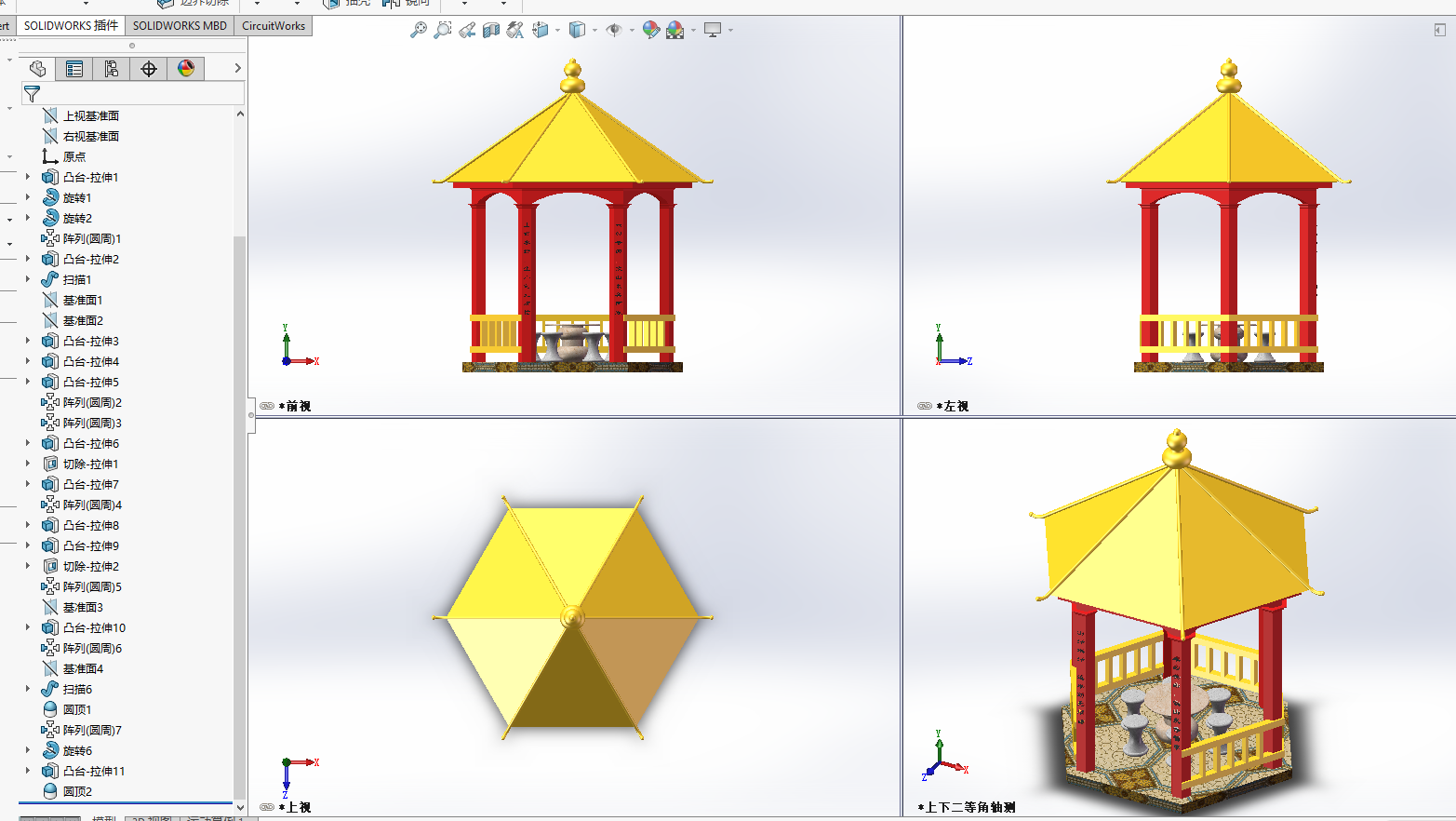The width and height of the screenshot is (1456, 821).
Task: Open the PropertyManager tab icon
Action: point(74,69)
